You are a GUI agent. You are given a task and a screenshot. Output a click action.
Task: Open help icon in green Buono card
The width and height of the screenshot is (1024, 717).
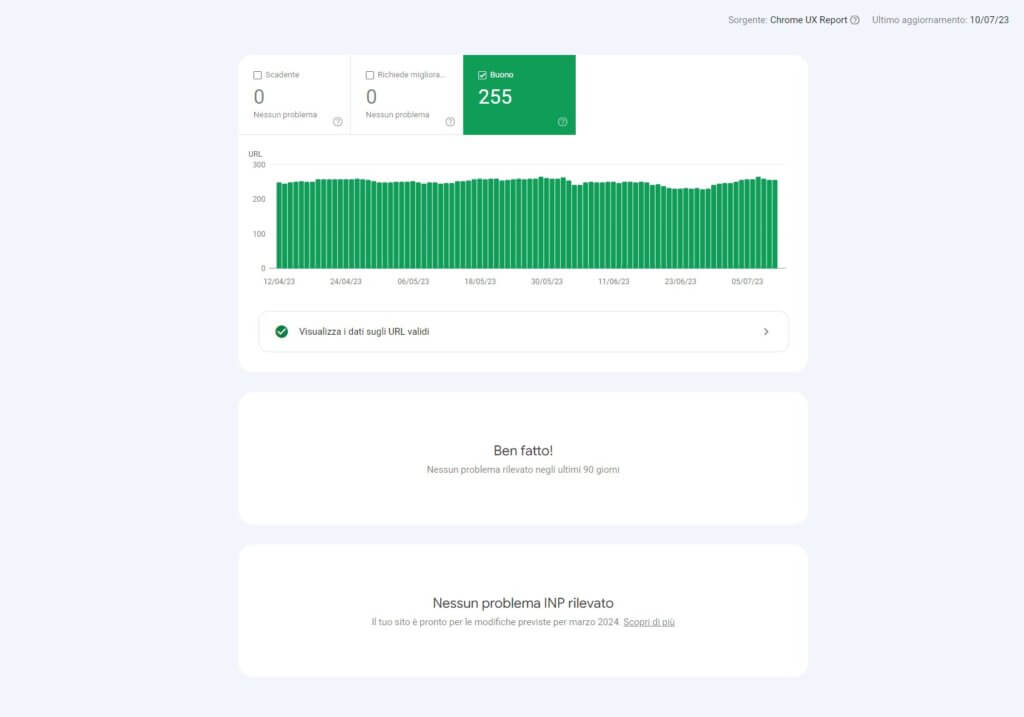point(562,122)
